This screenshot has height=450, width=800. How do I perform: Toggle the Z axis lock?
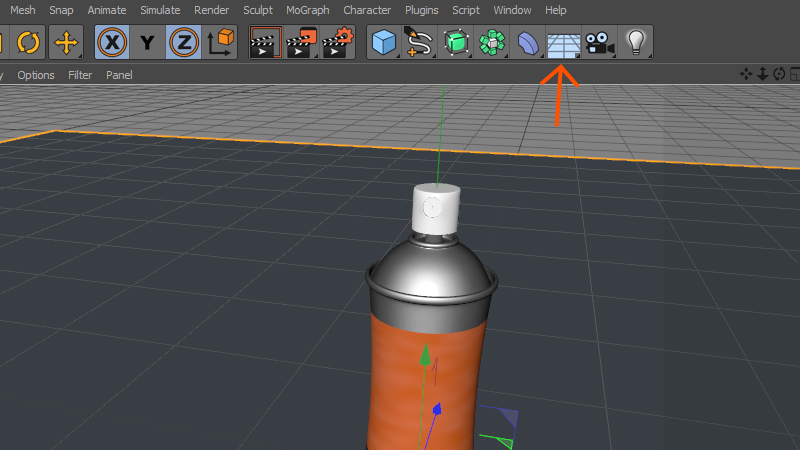[x=184, y=42]
